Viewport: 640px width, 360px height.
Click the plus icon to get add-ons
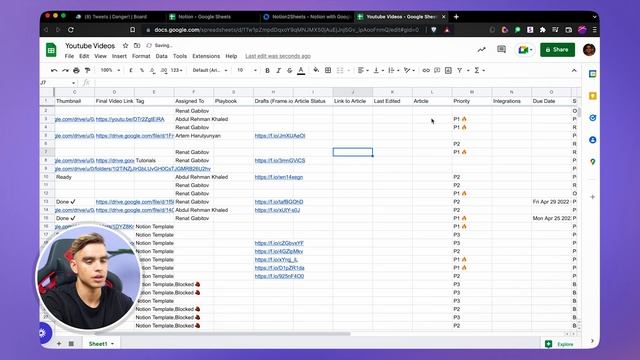(x=593, y=197)
